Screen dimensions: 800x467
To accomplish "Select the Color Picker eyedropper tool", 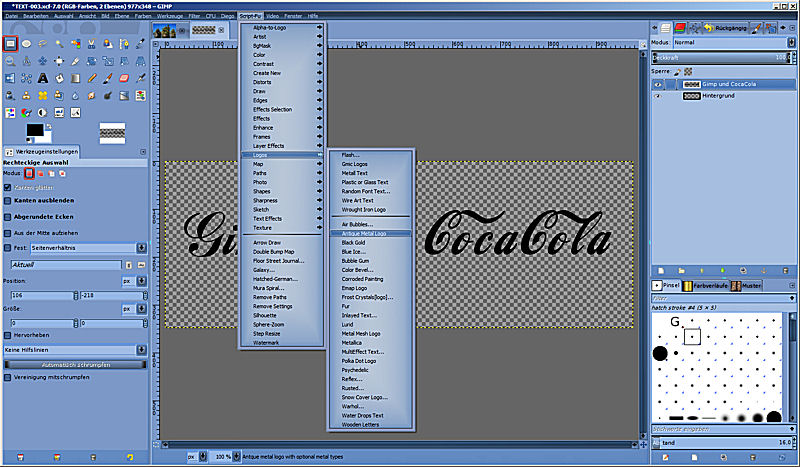I will (x=141, y=44).
